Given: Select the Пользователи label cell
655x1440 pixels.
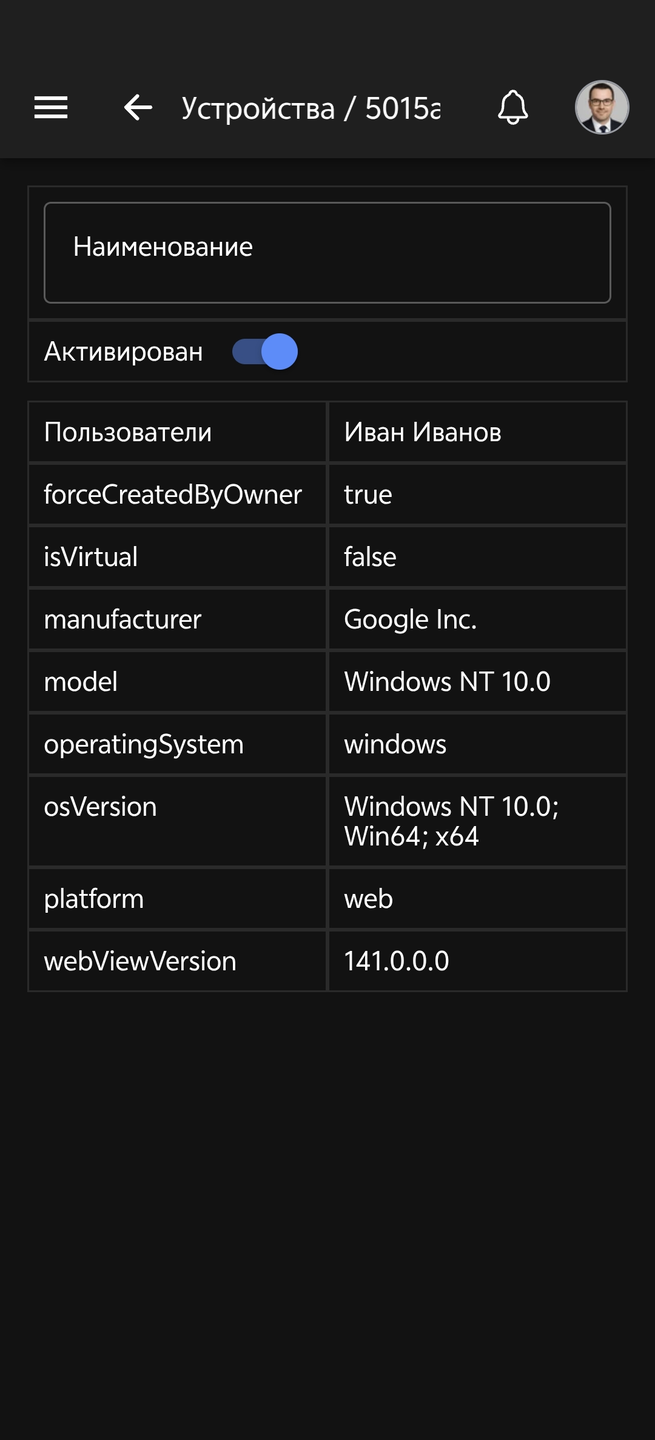Looking at the screenshot, I should point(128,432).
